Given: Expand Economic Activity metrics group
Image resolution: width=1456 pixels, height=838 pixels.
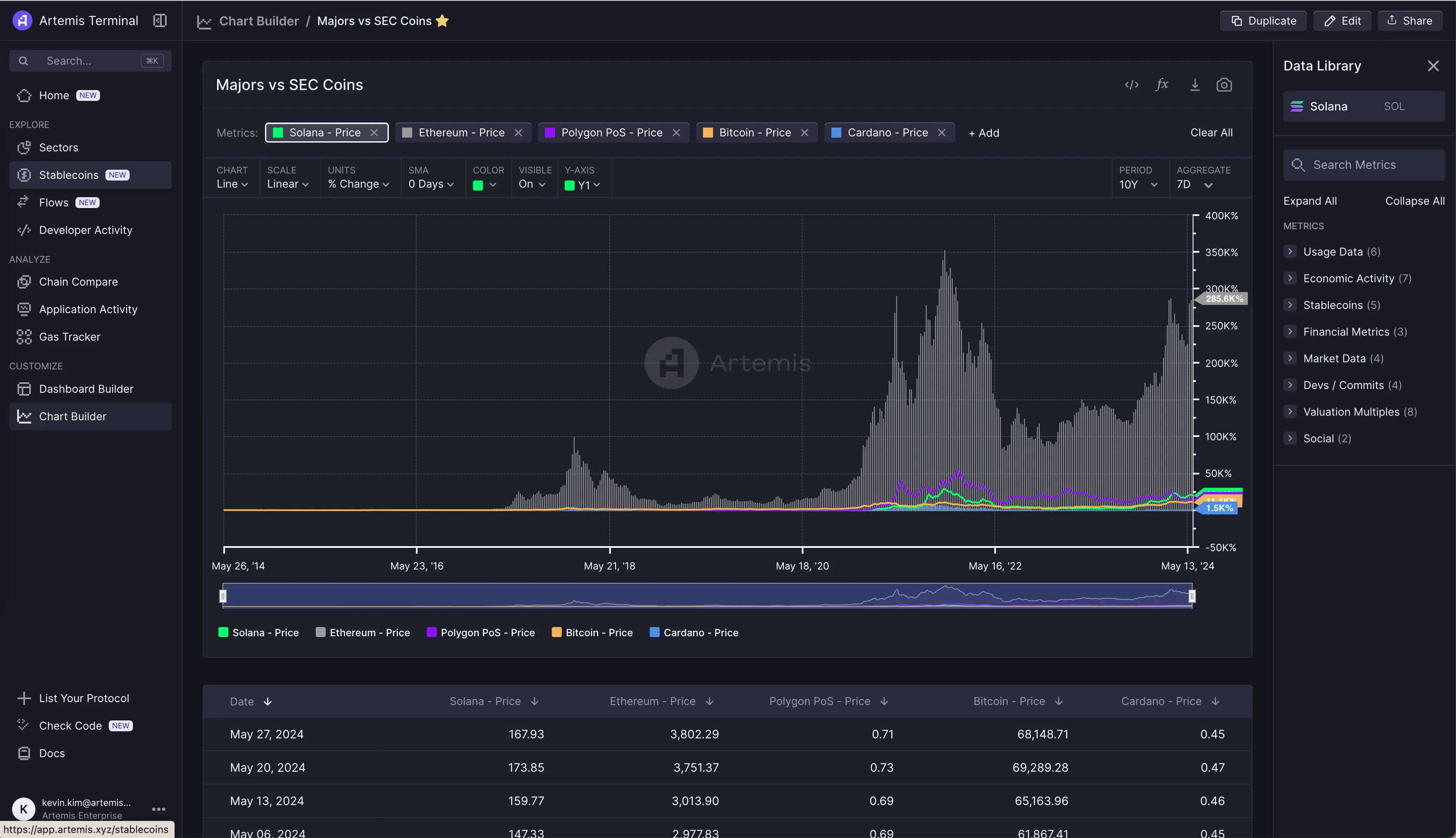Looking at the screenshot, I should 1290,278.
